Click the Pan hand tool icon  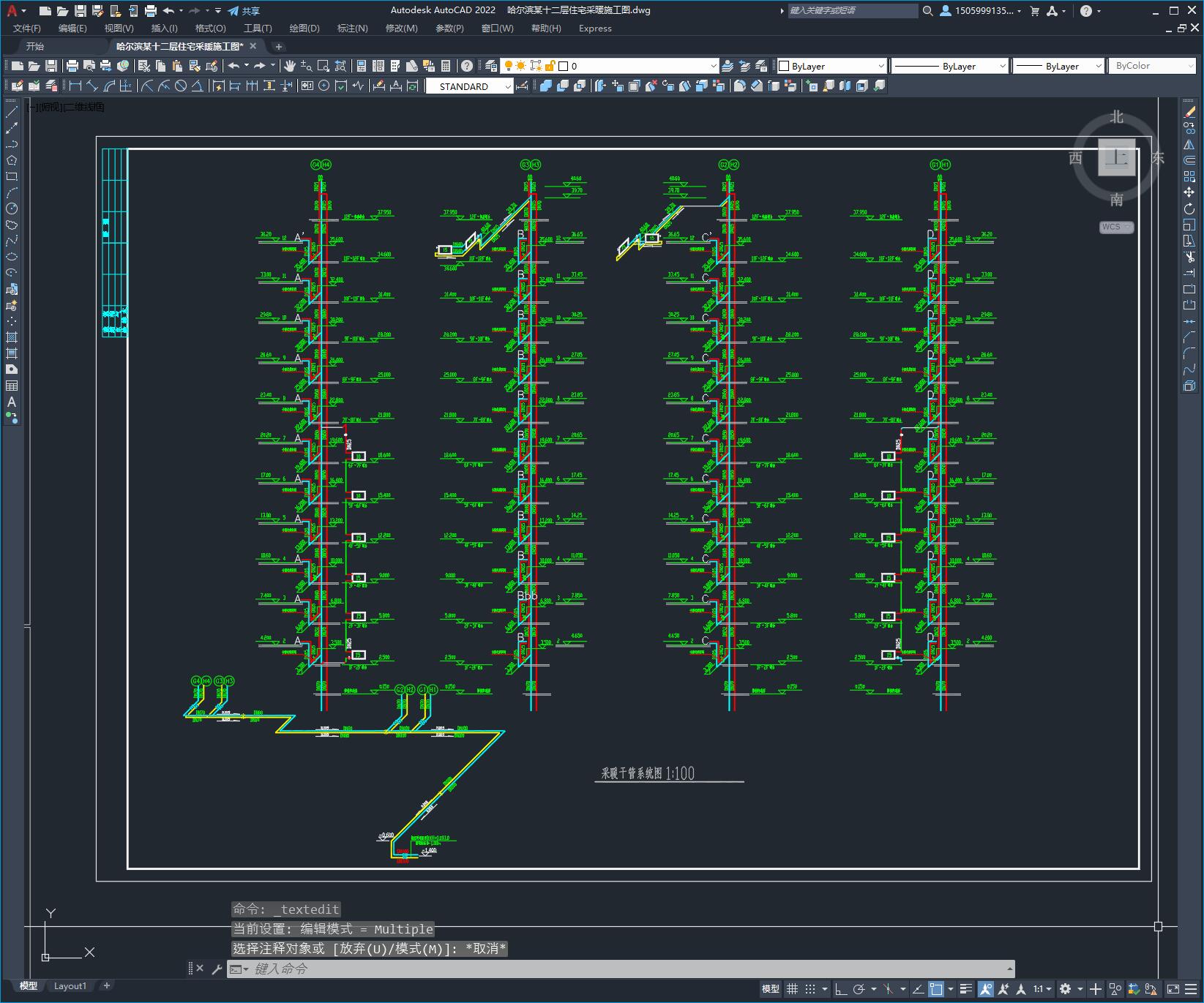290,66
